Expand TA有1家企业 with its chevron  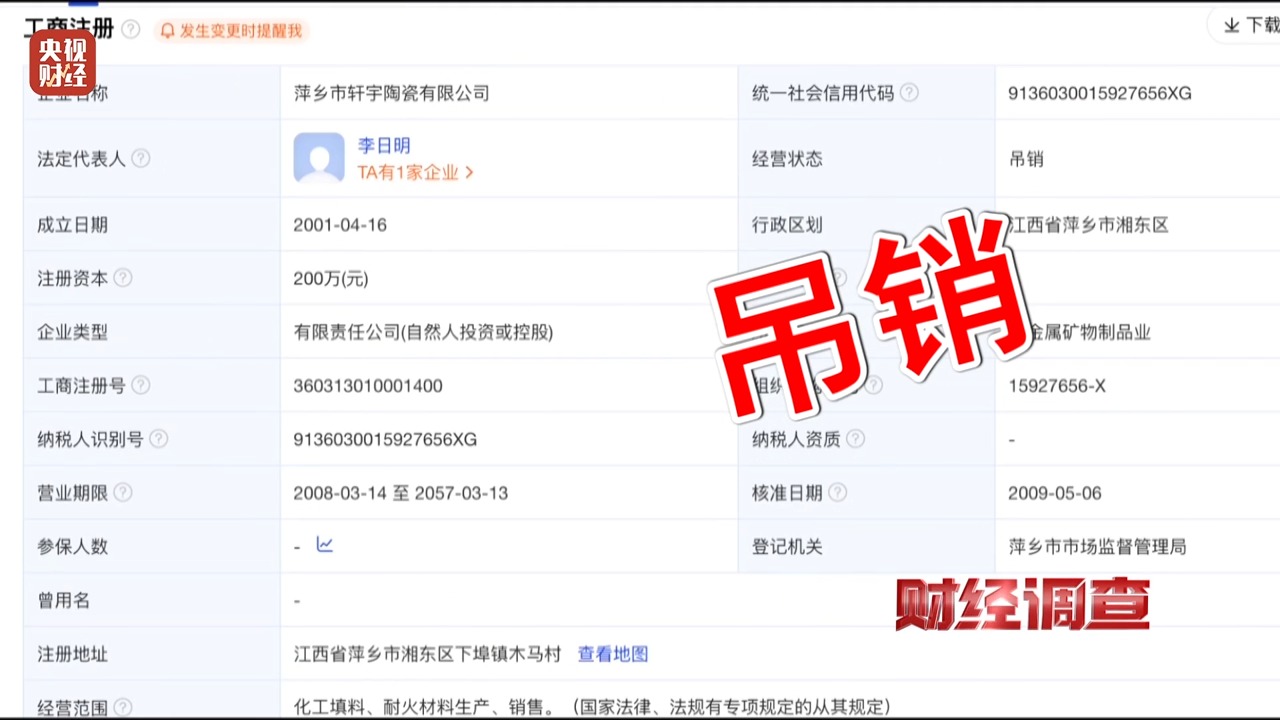(470, 172)
